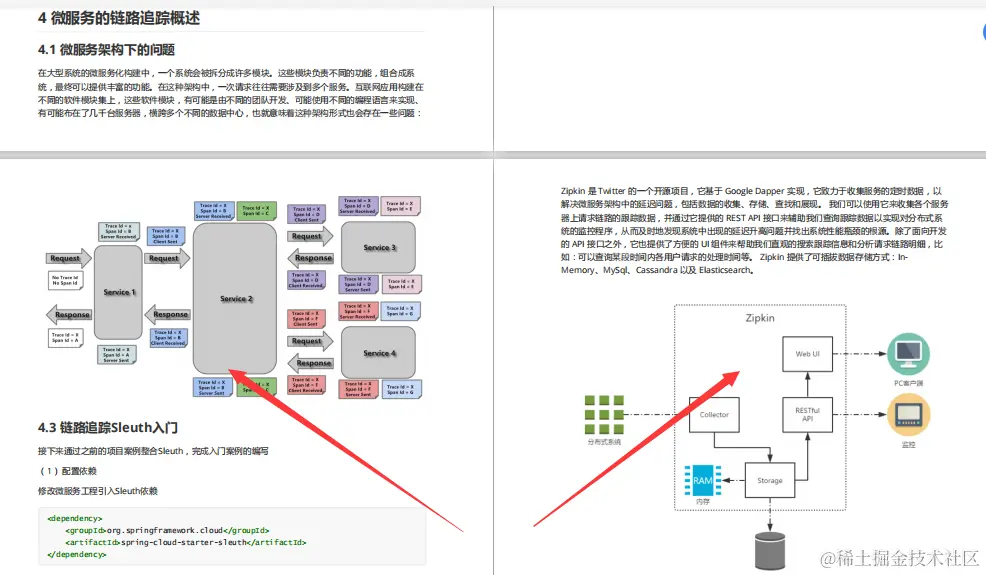Viewport: 986px width, 575px height.
Task: Click the Service 4 box
Action: coord(379,353)
